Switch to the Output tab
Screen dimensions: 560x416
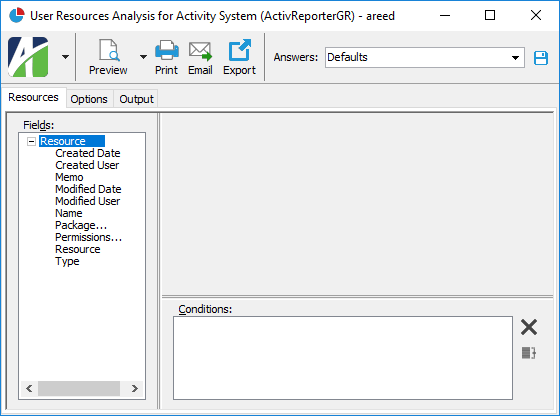pyautogui.click(x=136, y=99)
